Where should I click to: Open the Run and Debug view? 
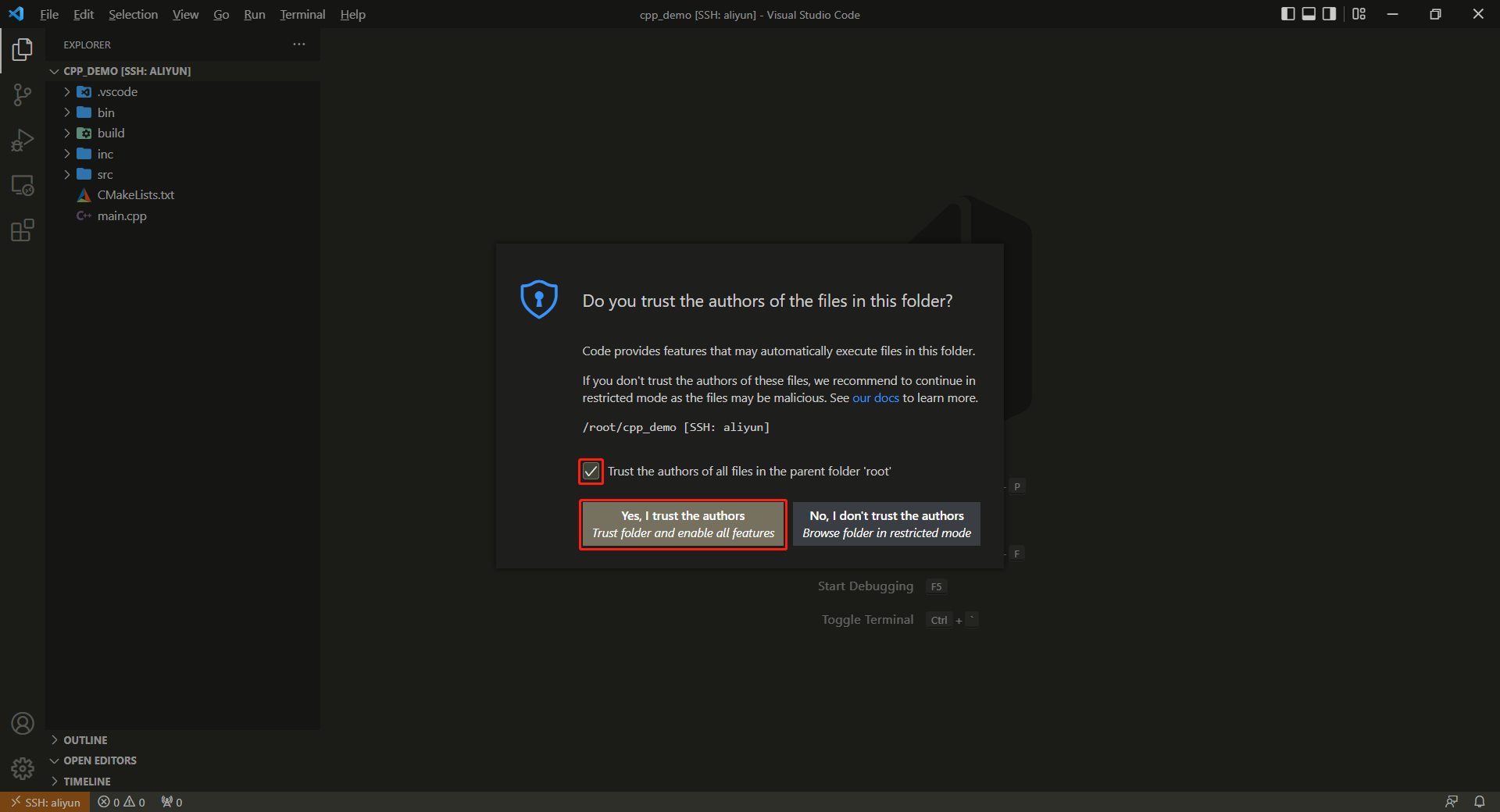click(23, 141)
